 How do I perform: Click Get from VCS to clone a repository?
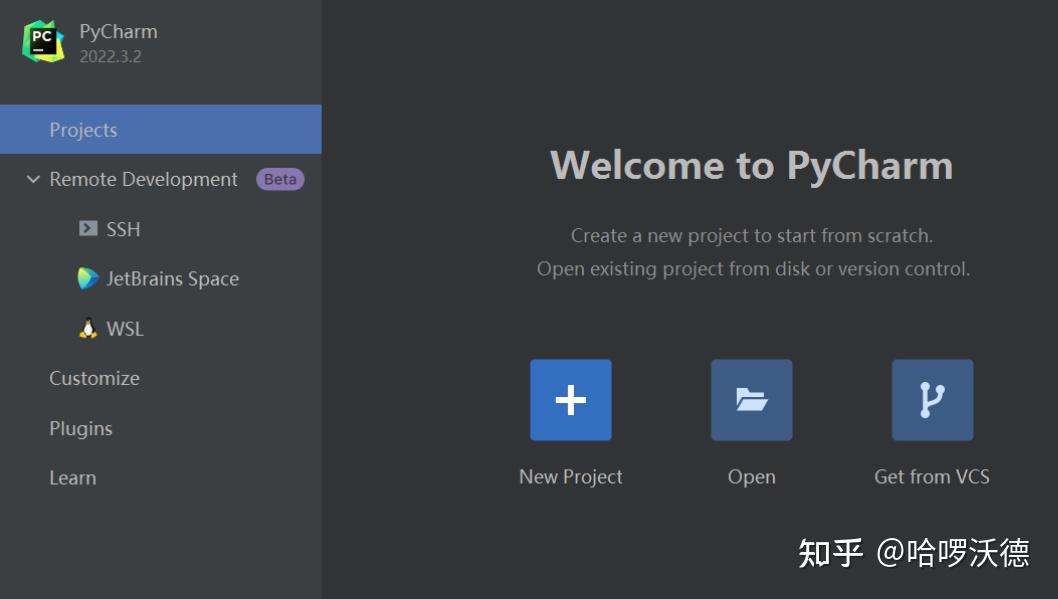pyautogui.click(x=932, y=399)
